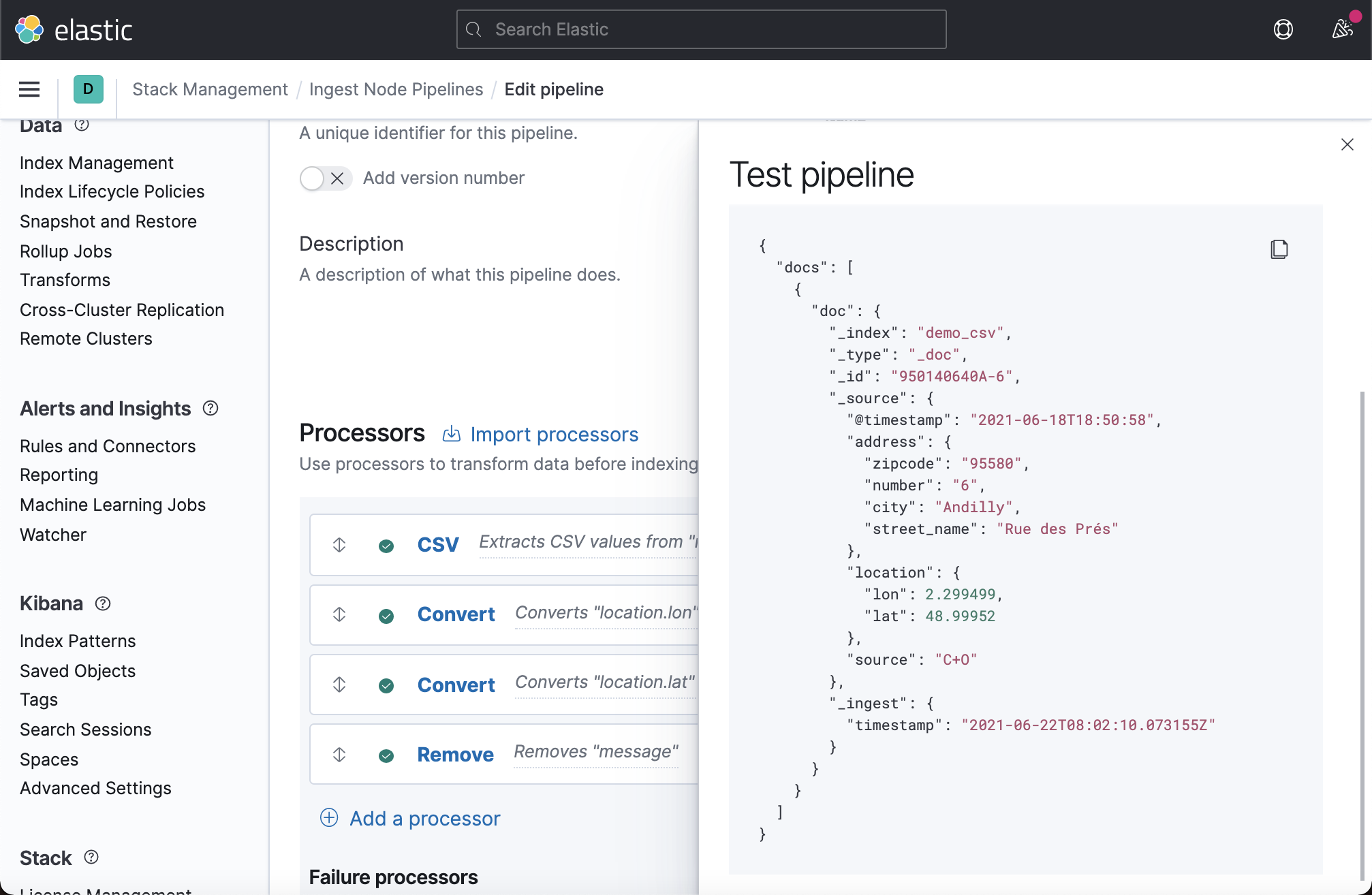Click the help icon next to Kibana heading

pyautogui.click(x=103, y=603)
